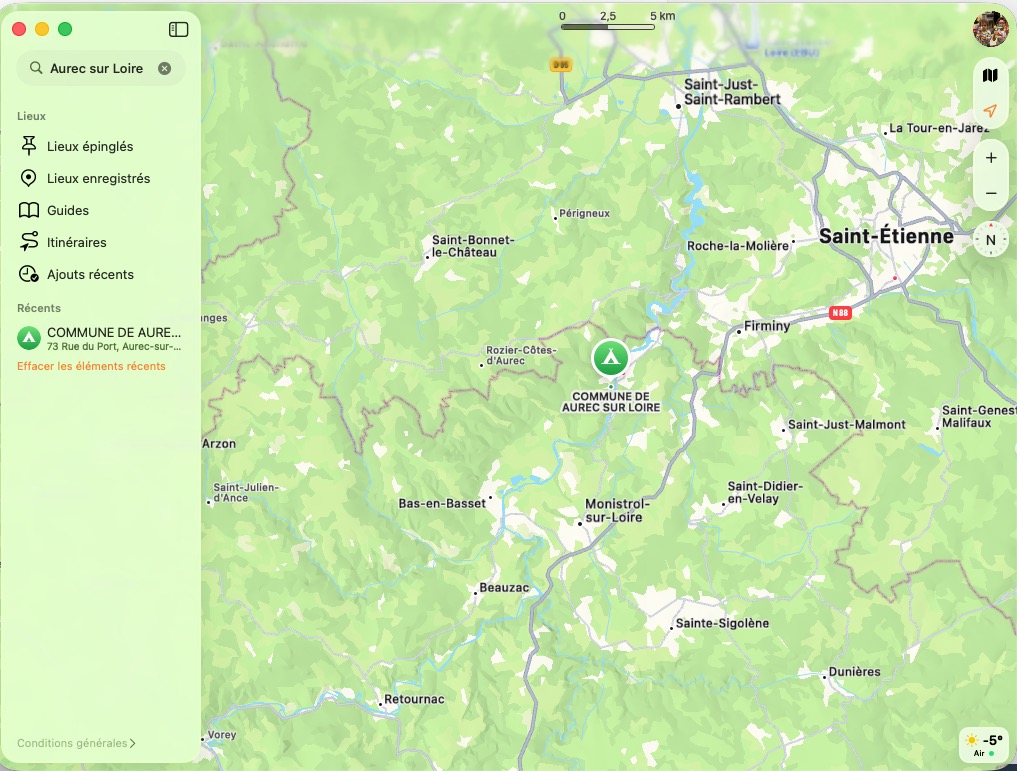Open the user profile avatar
This screenshot has height=771, width=1017.
990,29
